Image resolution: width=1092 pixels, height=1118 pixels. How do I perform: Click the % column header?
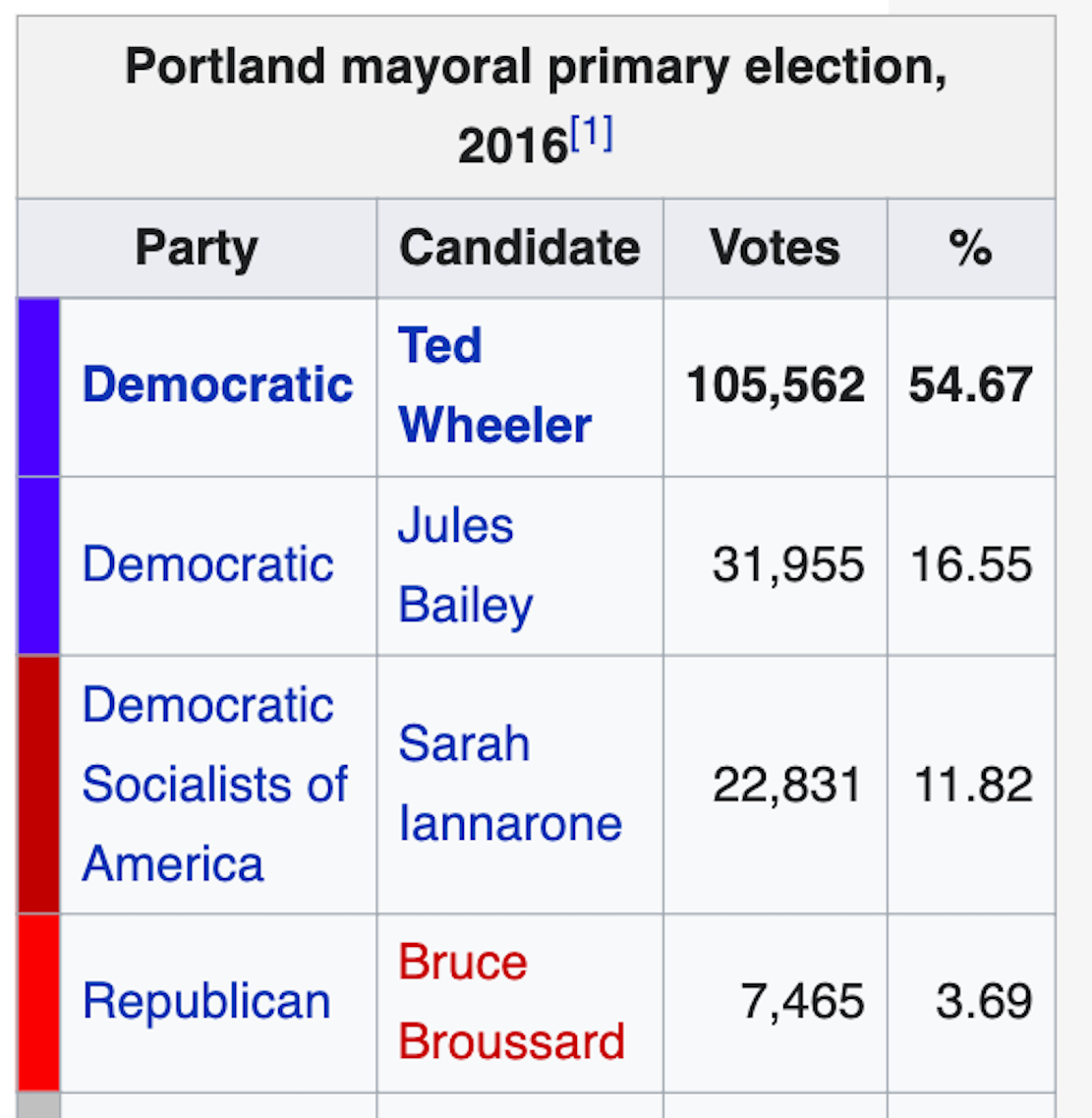970,248
